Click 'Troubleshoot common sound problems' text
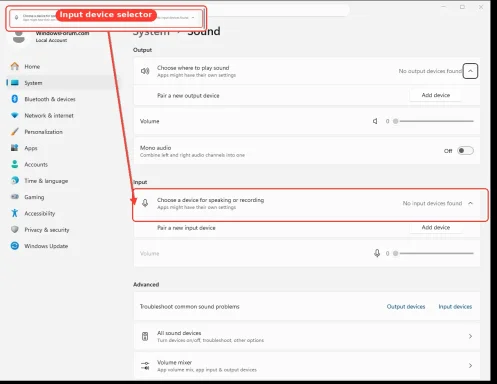497x384 pixels. click(189, 307)
